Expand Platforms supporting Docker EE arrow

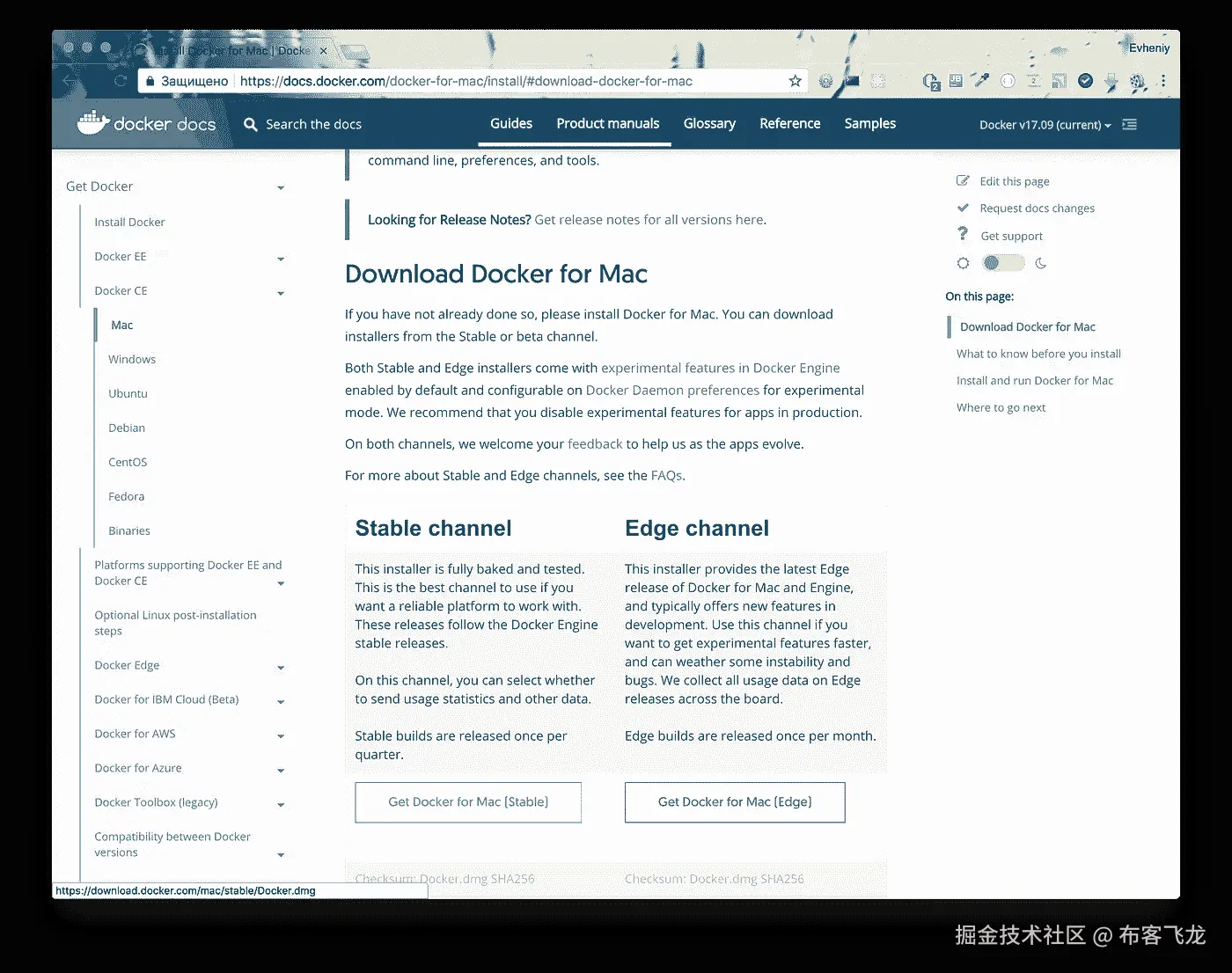(281, 583)
